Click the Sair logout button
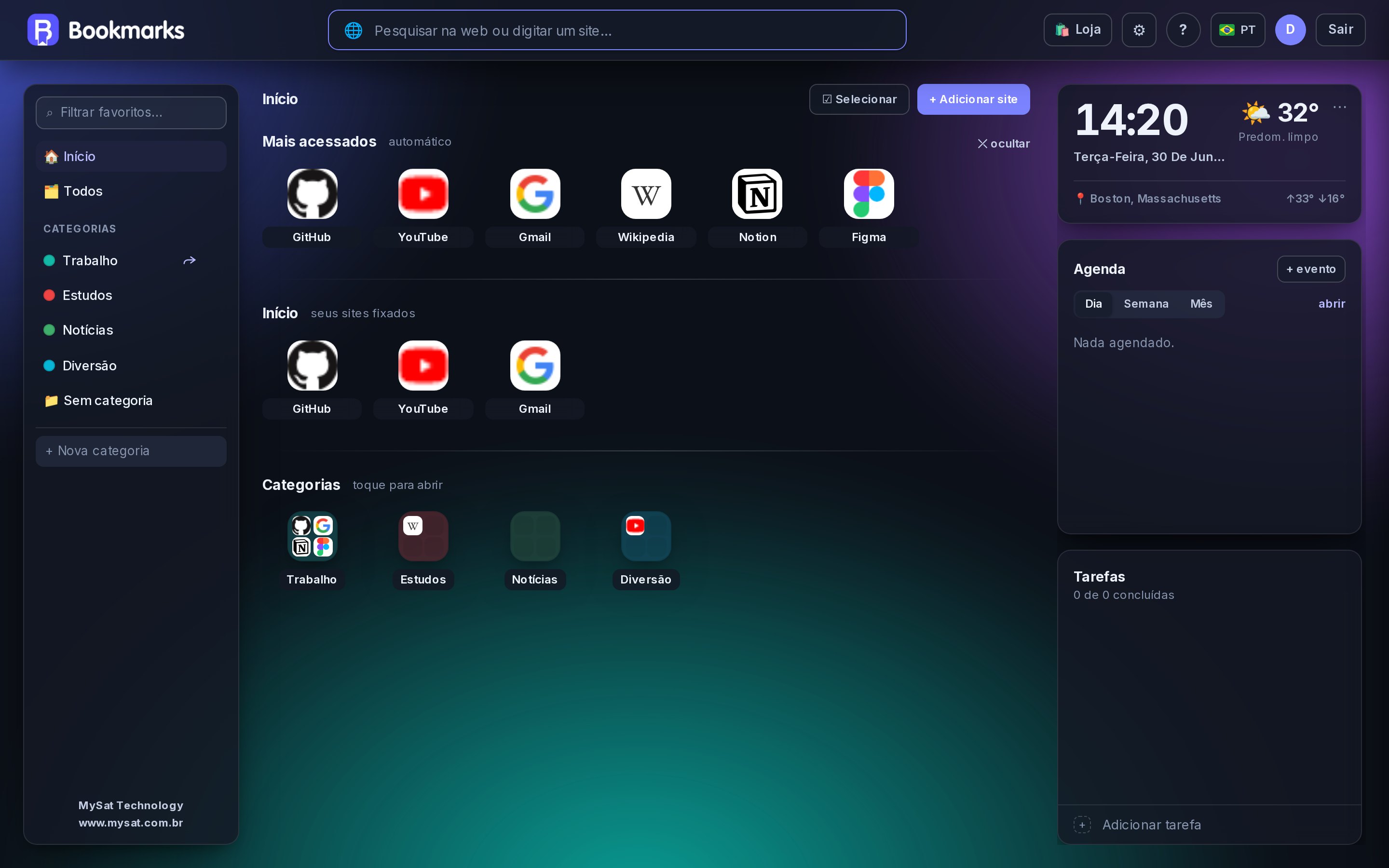1389x868 pixels. pos(1340,30)
